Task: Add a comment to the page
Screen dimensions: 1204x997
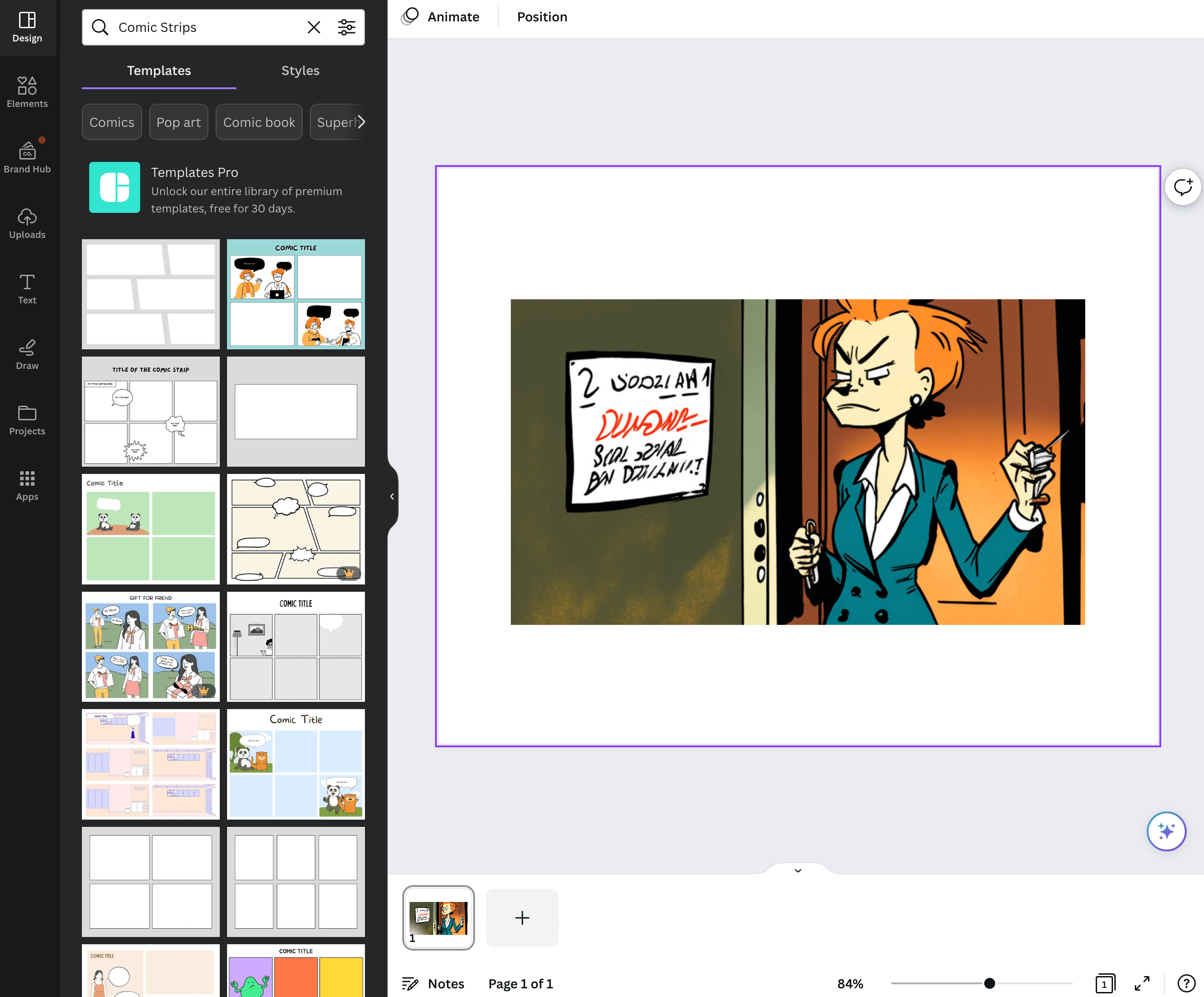Action: (x=1183, y=187)
